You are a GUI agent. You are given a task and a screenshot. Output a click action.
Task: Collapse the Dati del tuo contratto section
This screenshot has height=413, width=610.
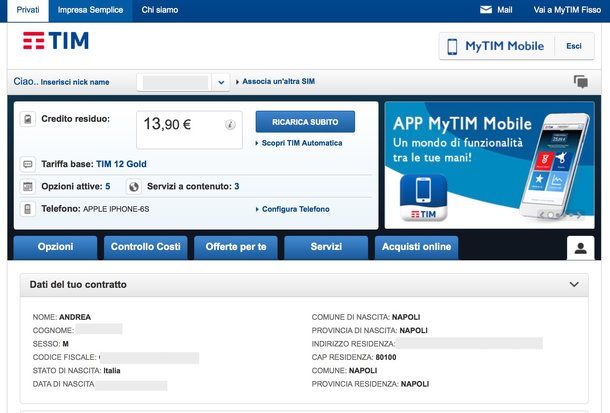click(574, 284)
